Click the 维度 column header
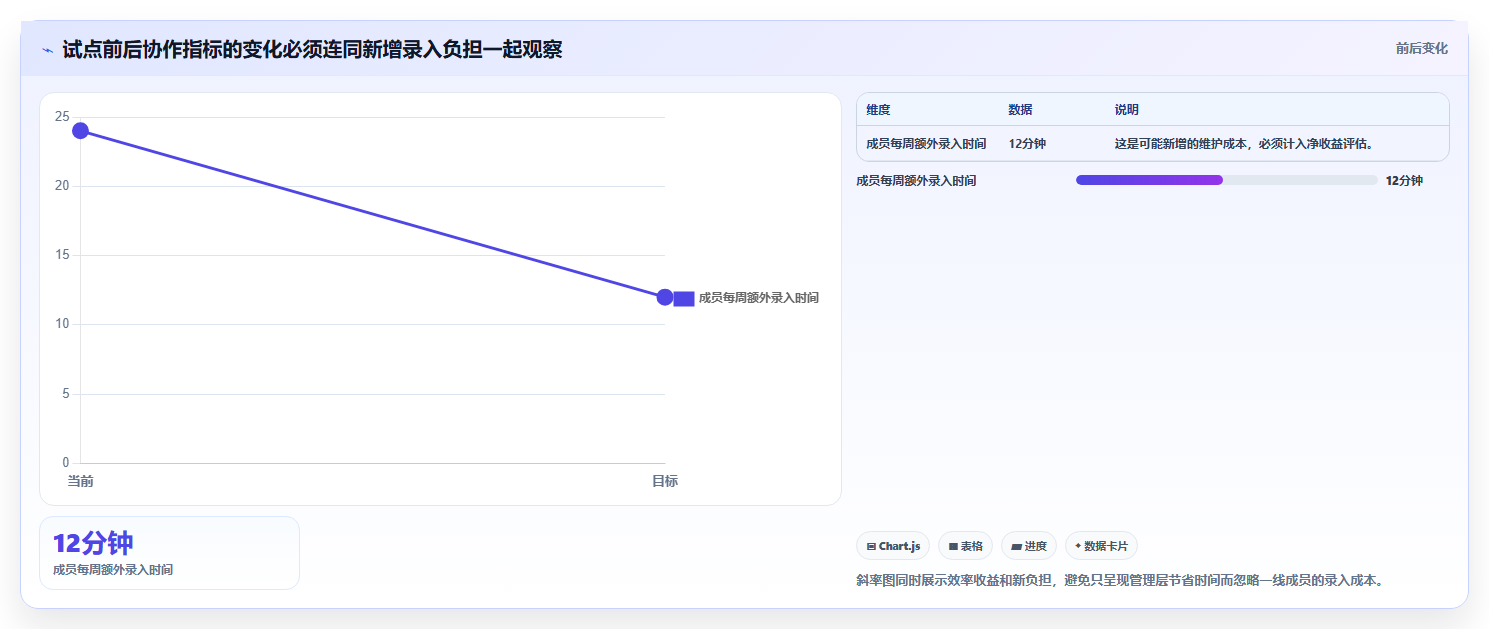Screen dimensions: 1489x629 click(x=878, y=110)
